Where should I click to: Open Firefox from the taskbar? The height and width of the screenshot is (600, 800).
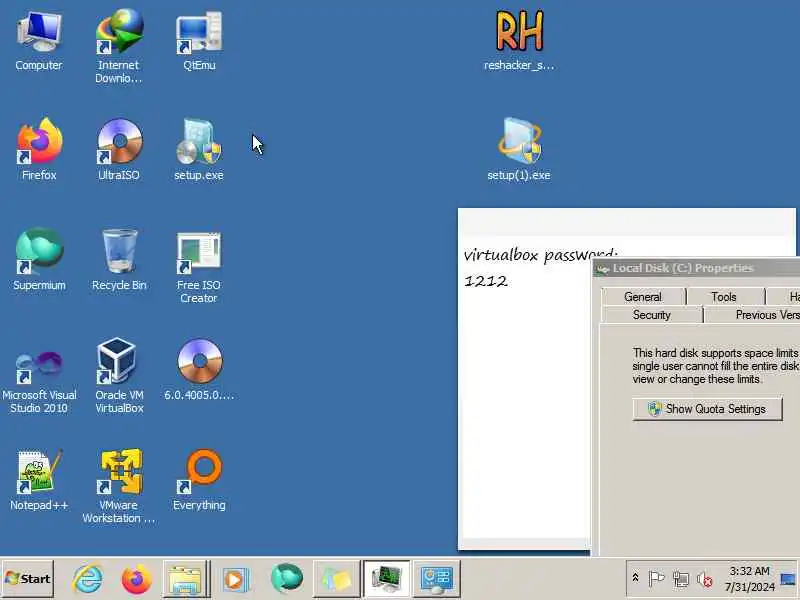tap(136, 579)
